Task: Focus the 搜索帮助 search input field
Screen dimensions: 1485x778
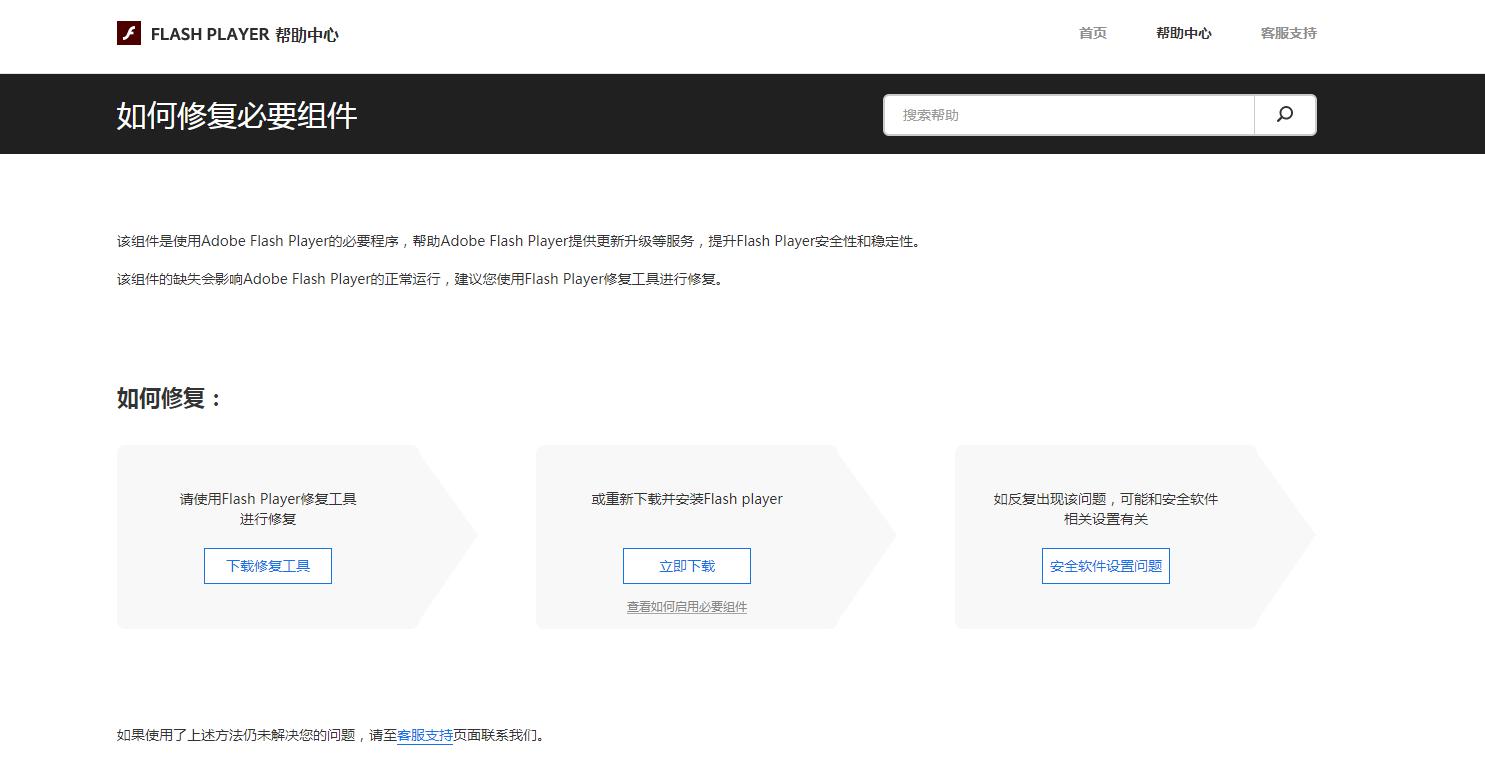Action: [x=1068, y=115]
